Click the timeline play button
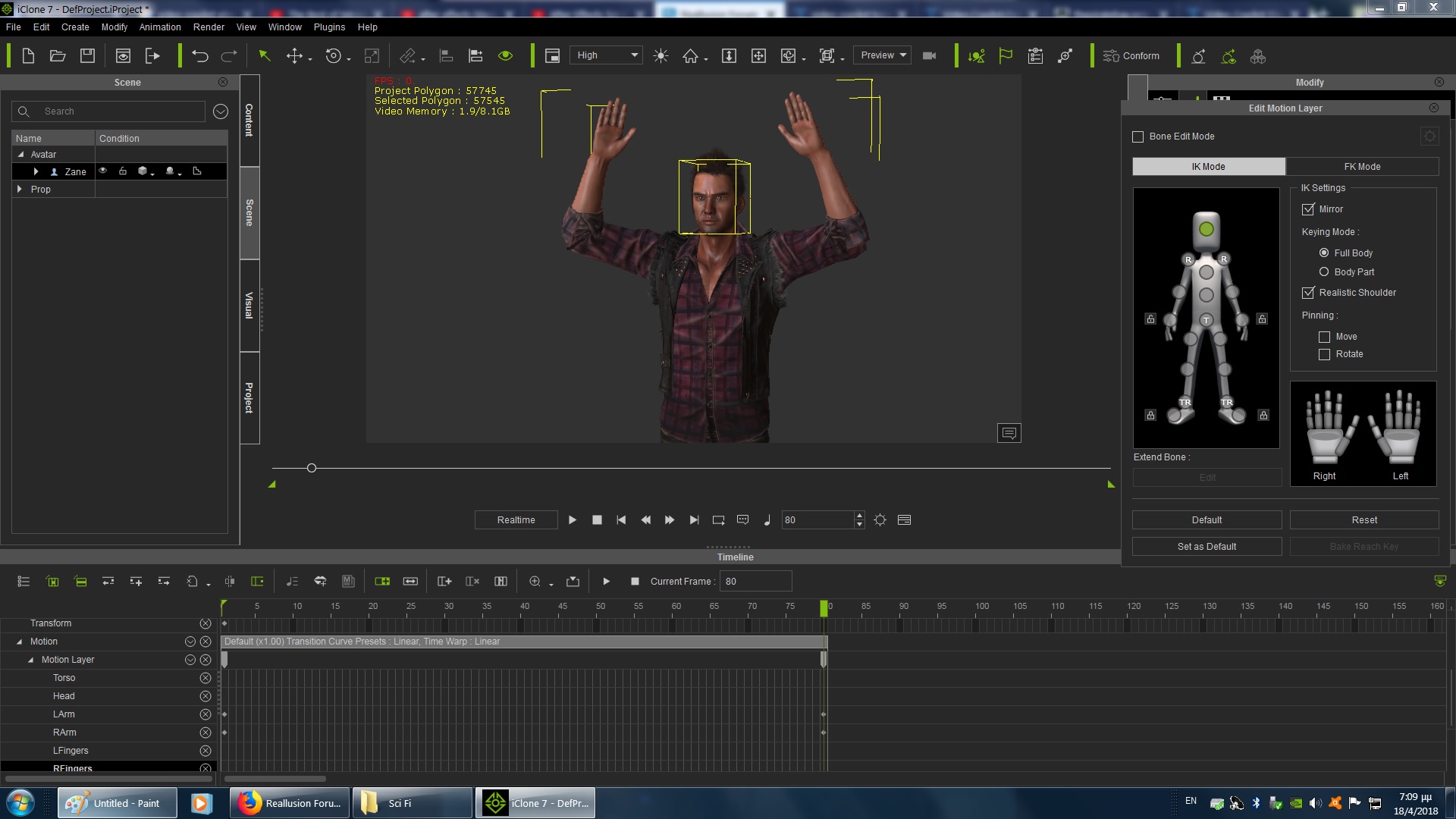1456x819 pixels. pos(606,582)
